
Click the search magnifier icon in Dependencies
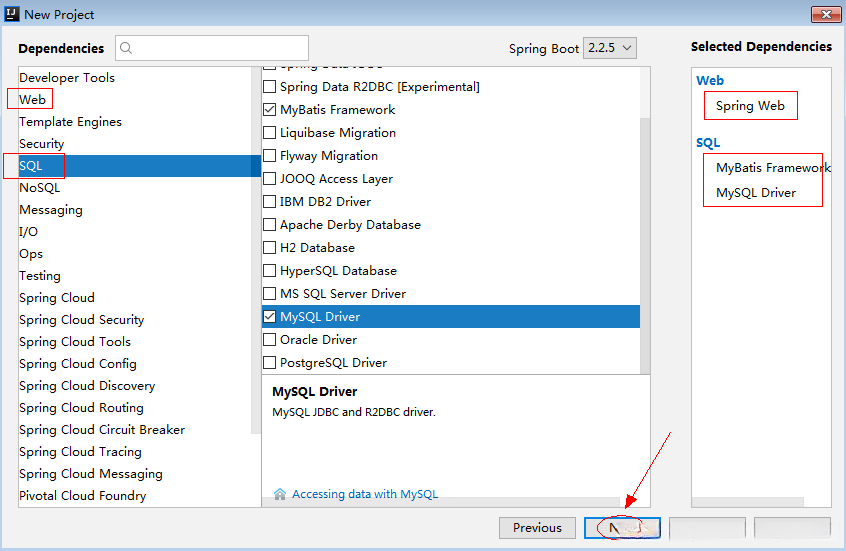pos(127,48)
